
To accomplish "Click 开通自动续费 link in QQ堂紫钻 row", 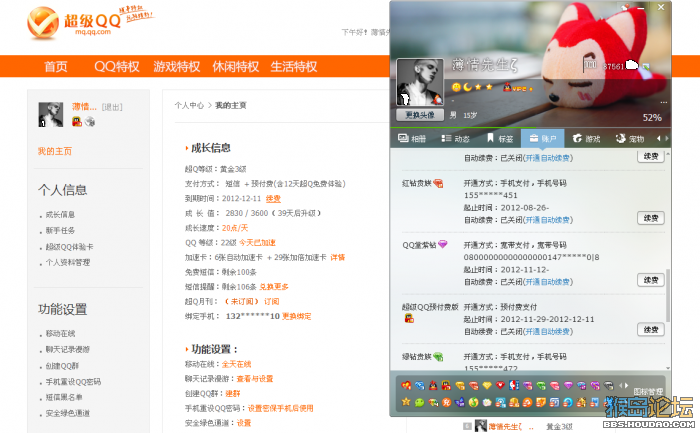I will [x=548, y=282].
